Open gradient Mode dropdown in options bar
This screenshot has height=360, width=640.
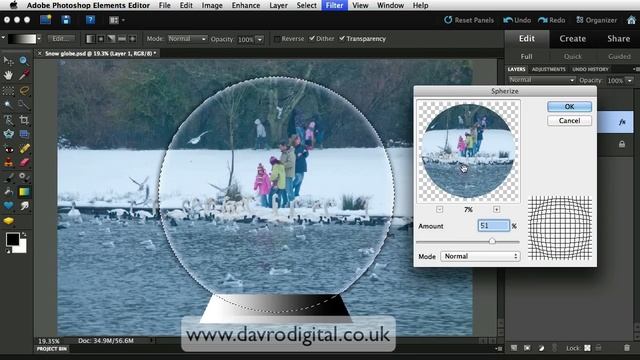tap(187, 39)
